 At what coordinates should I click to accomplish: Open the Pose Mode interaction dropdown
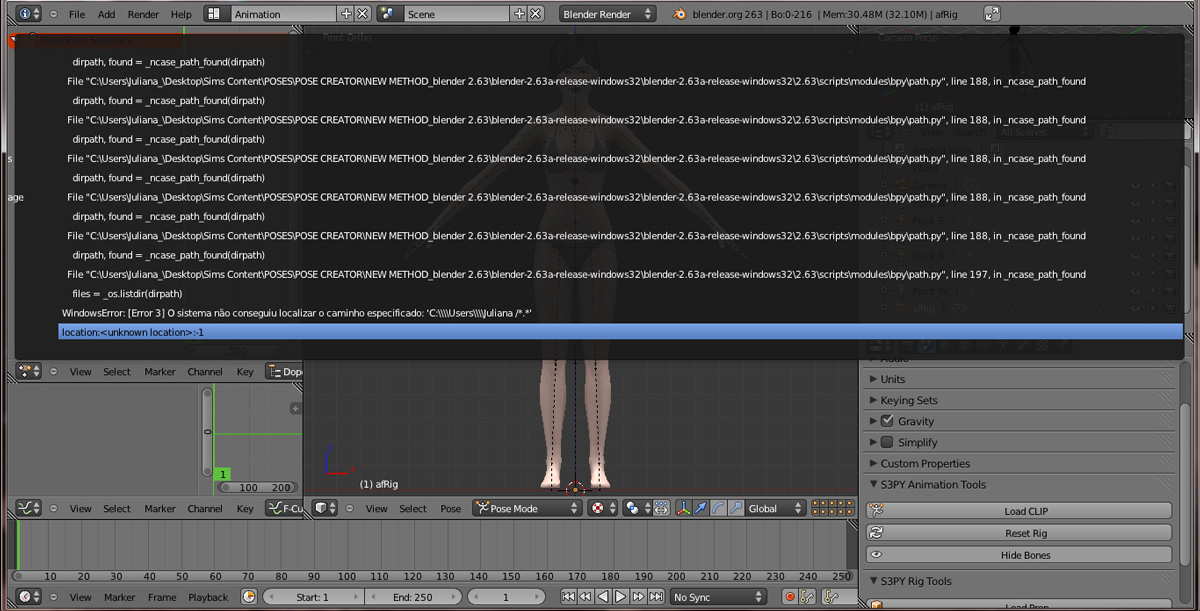click(527, 508)
